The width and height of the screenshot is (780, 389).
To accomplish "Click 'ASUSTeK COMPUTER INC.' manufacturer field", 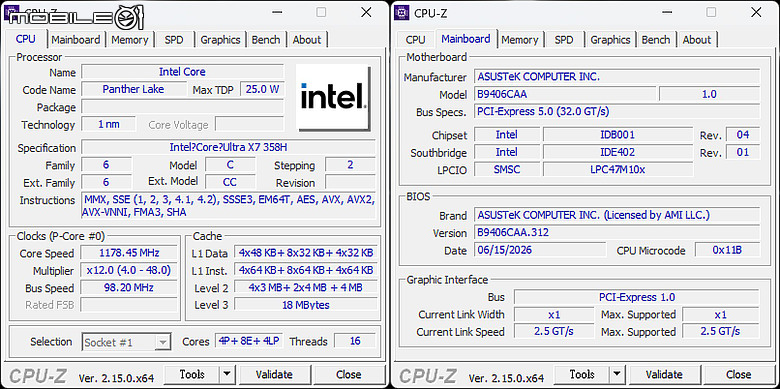I will click(x=617, y=77).
